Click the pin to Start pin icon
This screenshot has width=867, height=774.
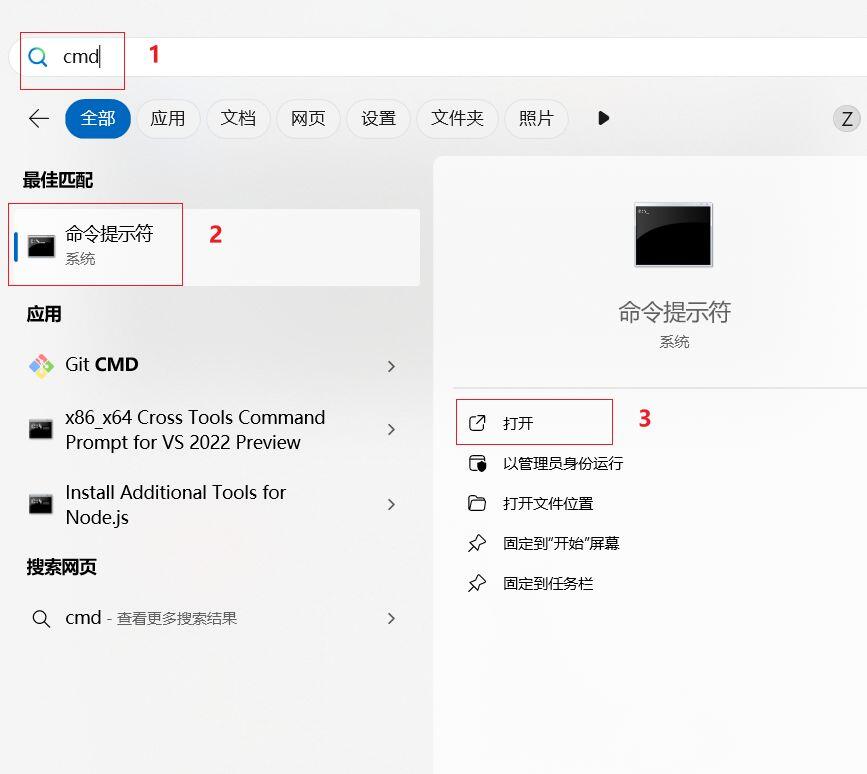pyautogui.click(x=477, y=543)
